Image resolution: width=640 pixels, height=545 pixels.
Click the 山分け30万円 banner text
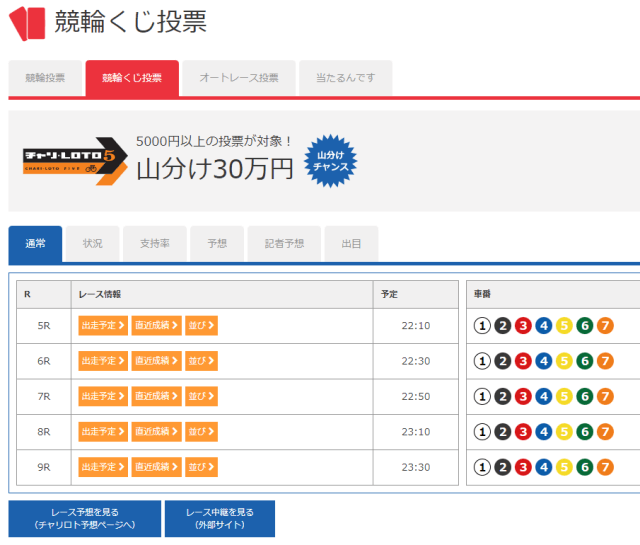click(215, 169)
